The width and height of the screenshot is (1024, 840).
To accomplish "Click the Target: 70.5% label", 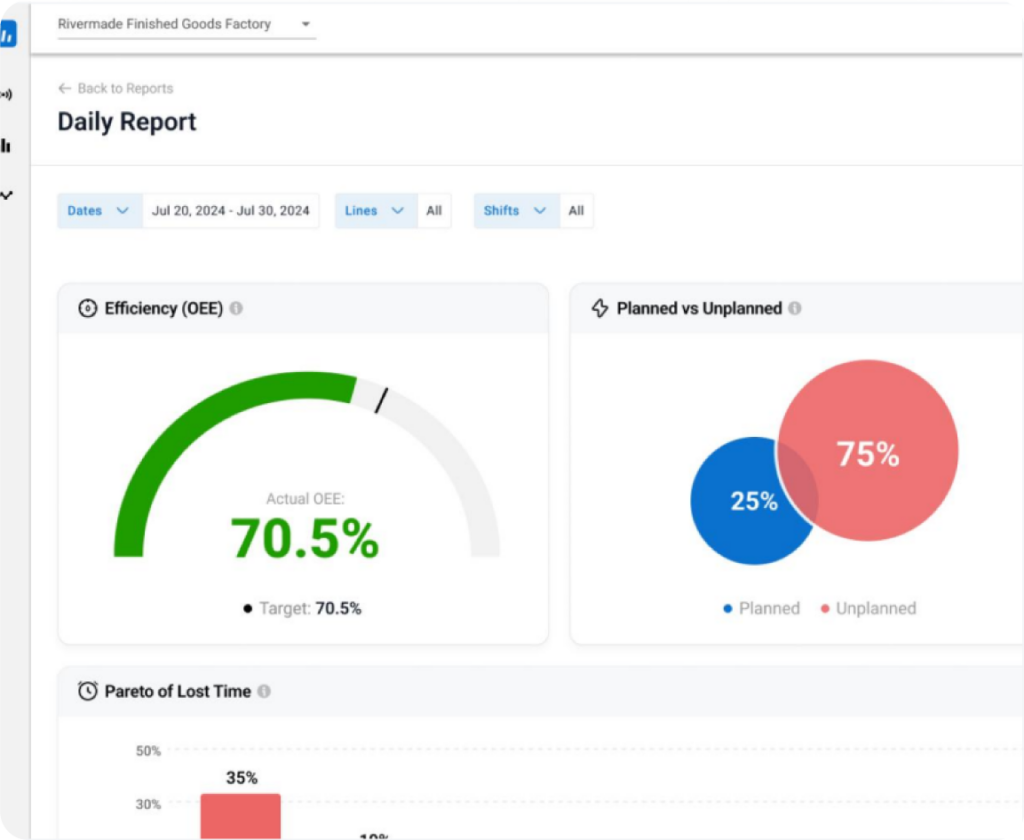I will (302, 608).
